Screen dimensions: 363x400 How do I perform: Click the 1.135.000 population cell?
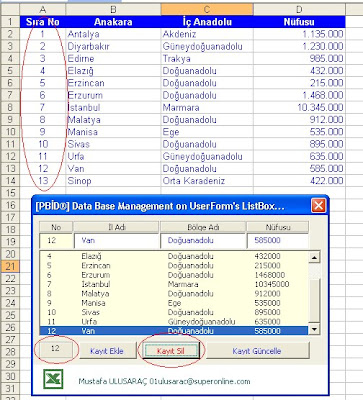[299, 34]
